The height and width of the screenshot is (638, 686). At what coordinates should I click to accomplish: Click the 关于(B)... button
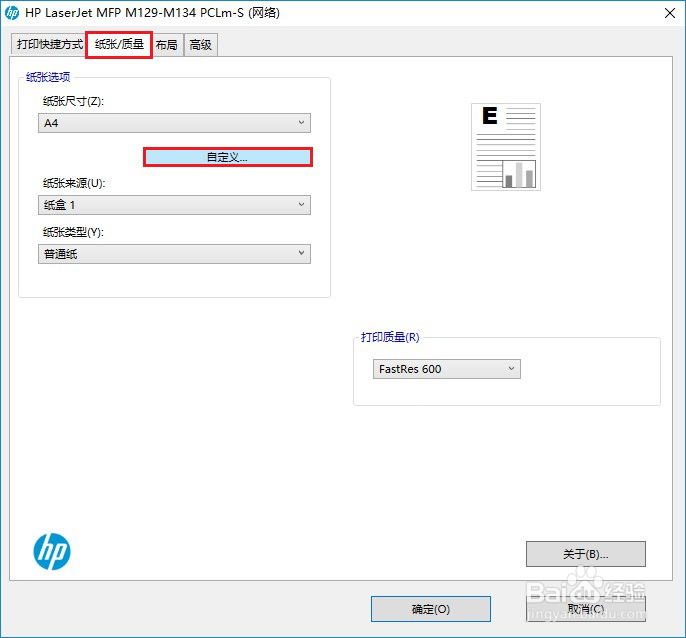tap(585, 554)
